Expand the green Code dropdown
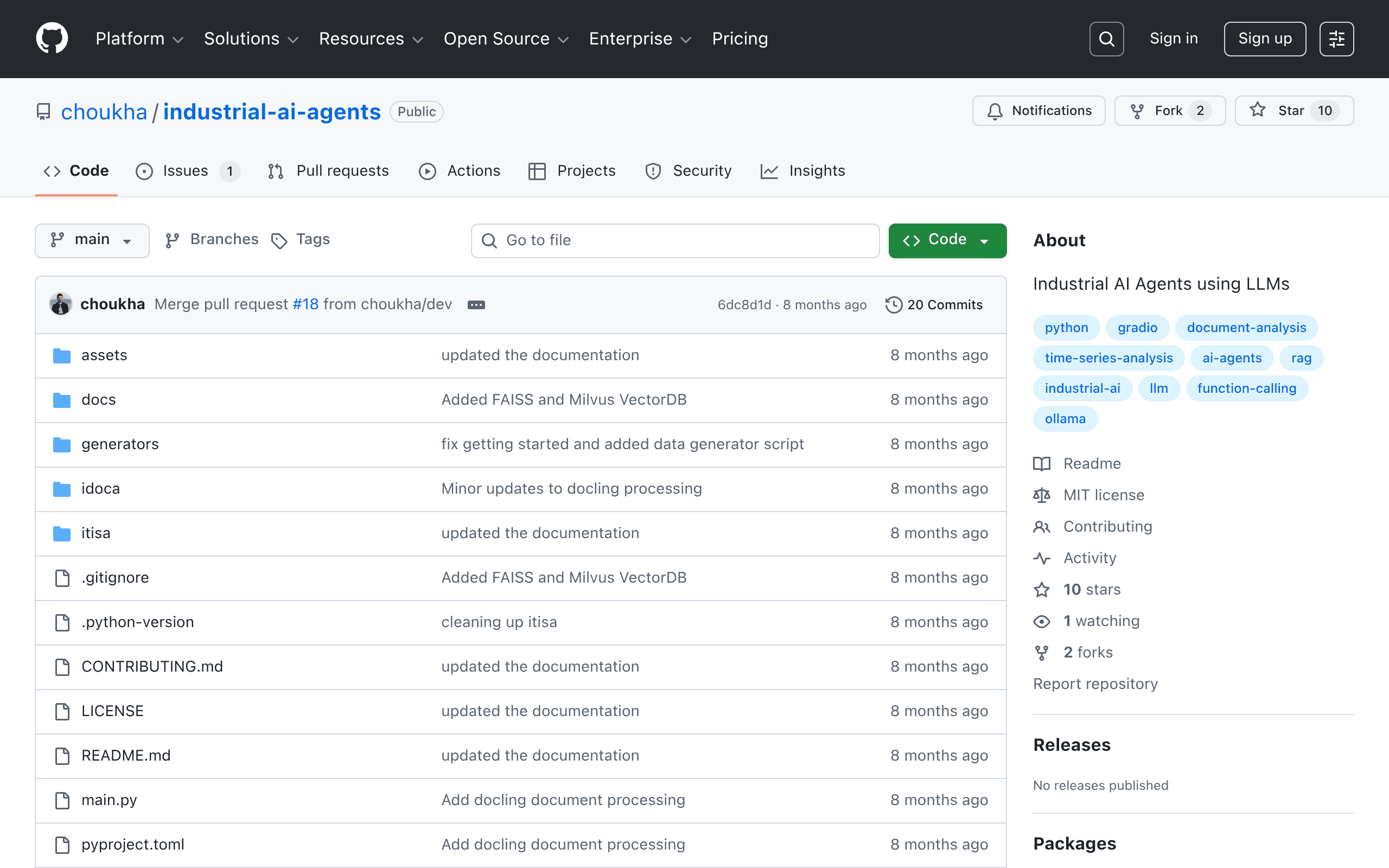This screenshot has width=1389, height=868. [947, 240]
